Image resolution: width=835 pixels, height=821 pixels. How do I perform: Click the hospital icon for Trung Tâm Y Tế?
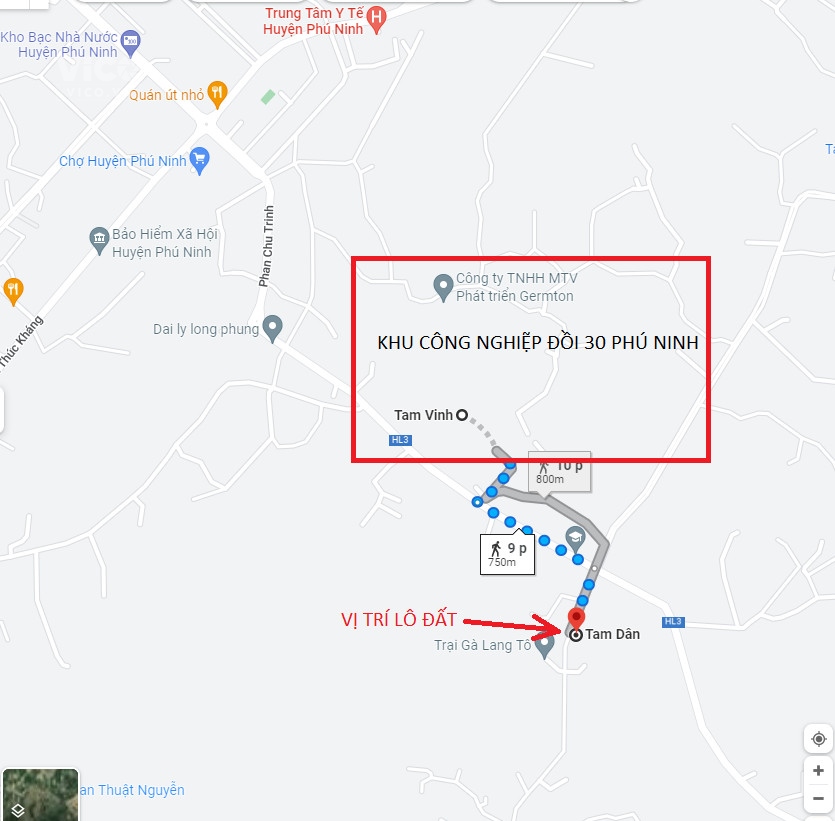point(376,19)
